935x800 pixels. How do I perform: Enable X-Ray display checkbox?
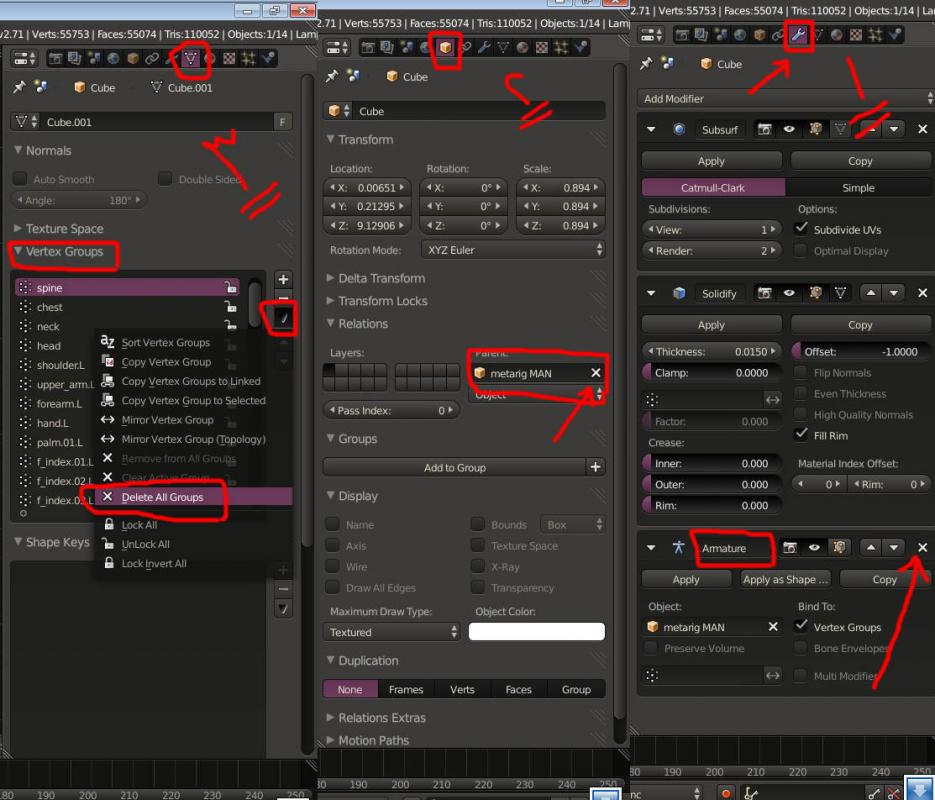point(477,566)
